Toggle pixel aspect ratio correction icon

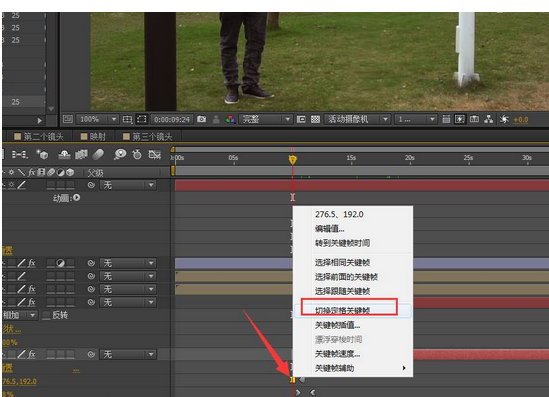(x=446, y=119)
